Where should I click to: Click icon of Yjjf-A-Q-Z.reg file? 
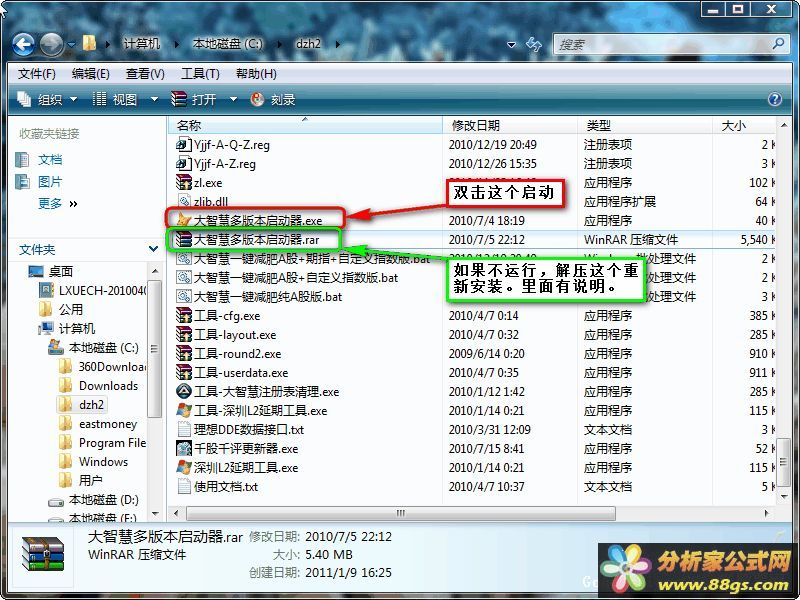point(183,145)
